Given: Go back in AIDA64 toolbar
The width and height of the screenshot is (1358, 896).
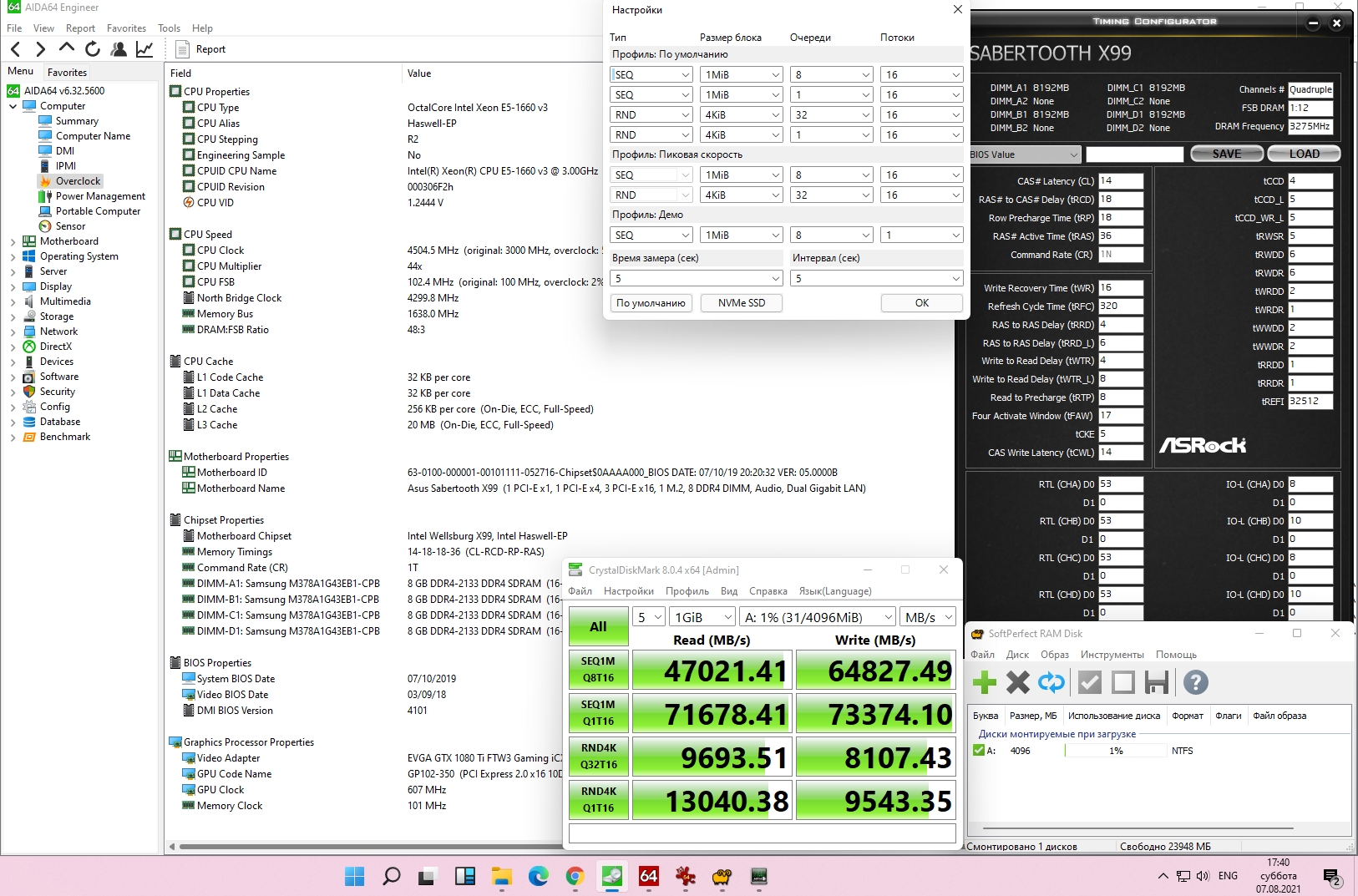Looking at the screenshot, I should [15, 49].
